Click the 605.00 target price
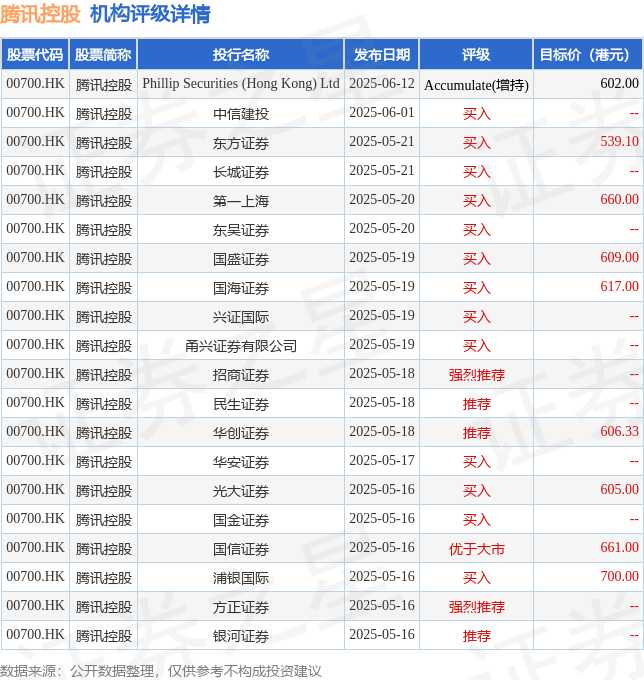 pos(619,490)
